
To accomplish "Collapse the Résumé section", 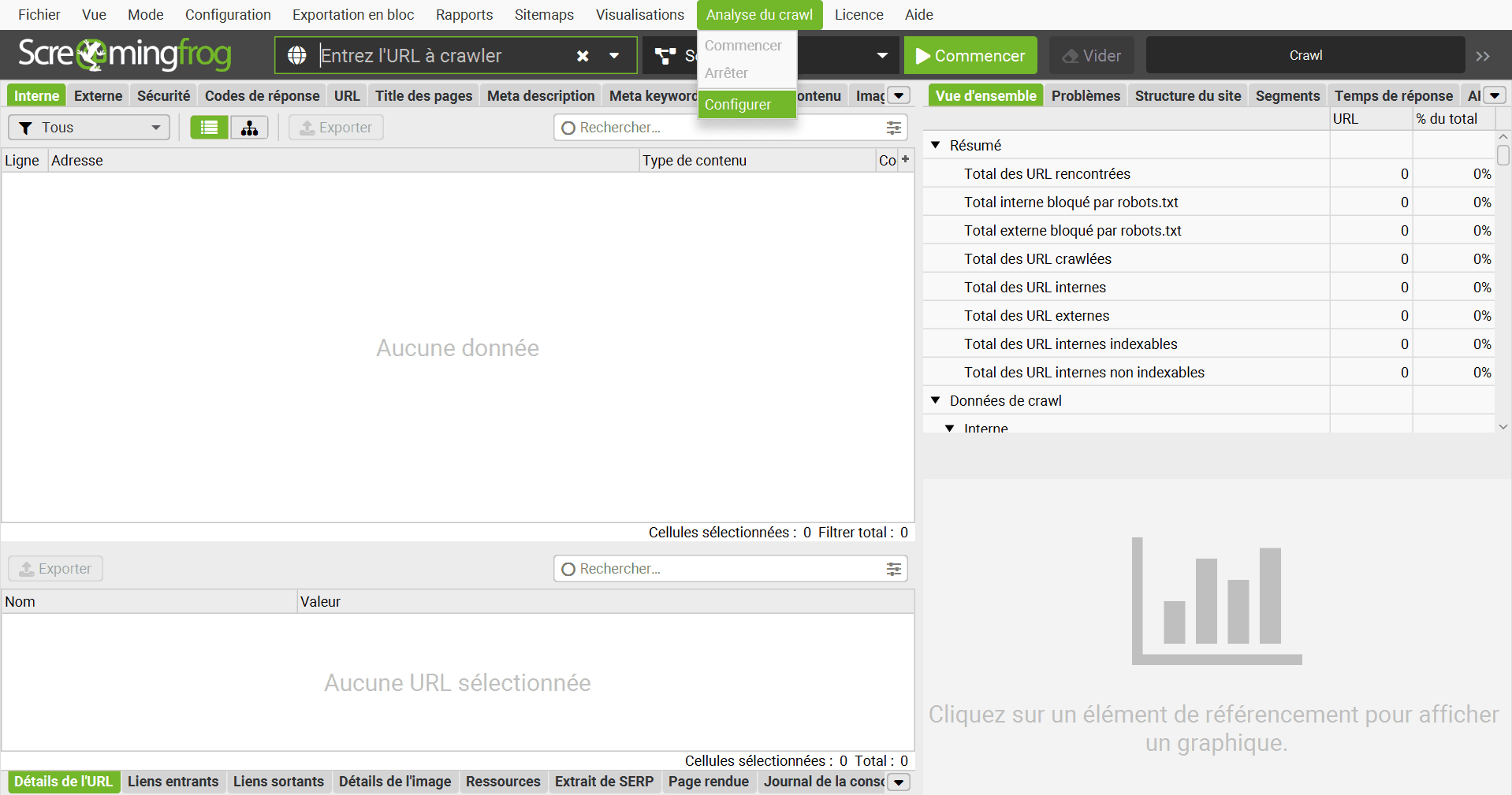I will pyautogui.click(x=936, y=145).
